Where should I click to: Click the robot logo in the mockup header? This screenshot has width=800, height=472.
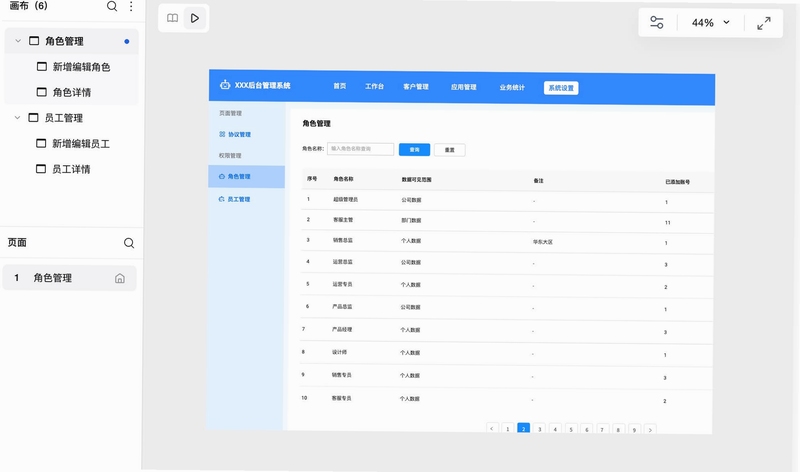click(224, 85)
